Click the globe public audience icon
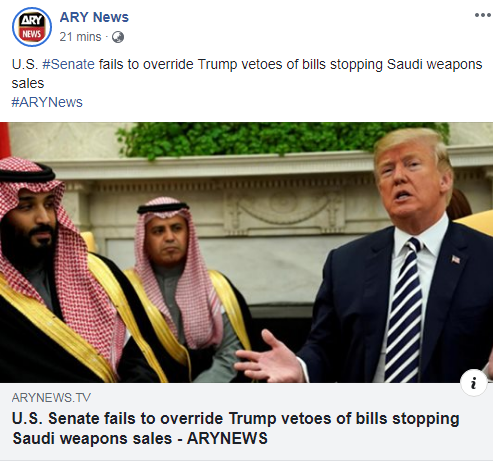 [118, 37]
